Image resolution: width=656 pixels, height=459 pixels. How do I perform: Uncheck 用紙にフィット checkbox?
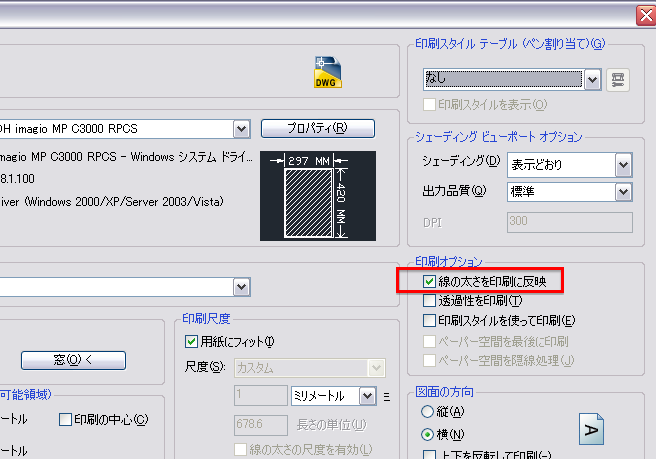[191, 342]
